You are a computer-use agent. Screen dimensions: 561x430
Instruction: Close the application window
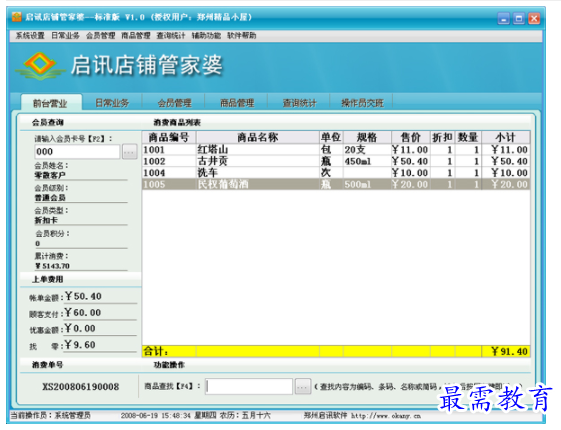tap(534, 18)
